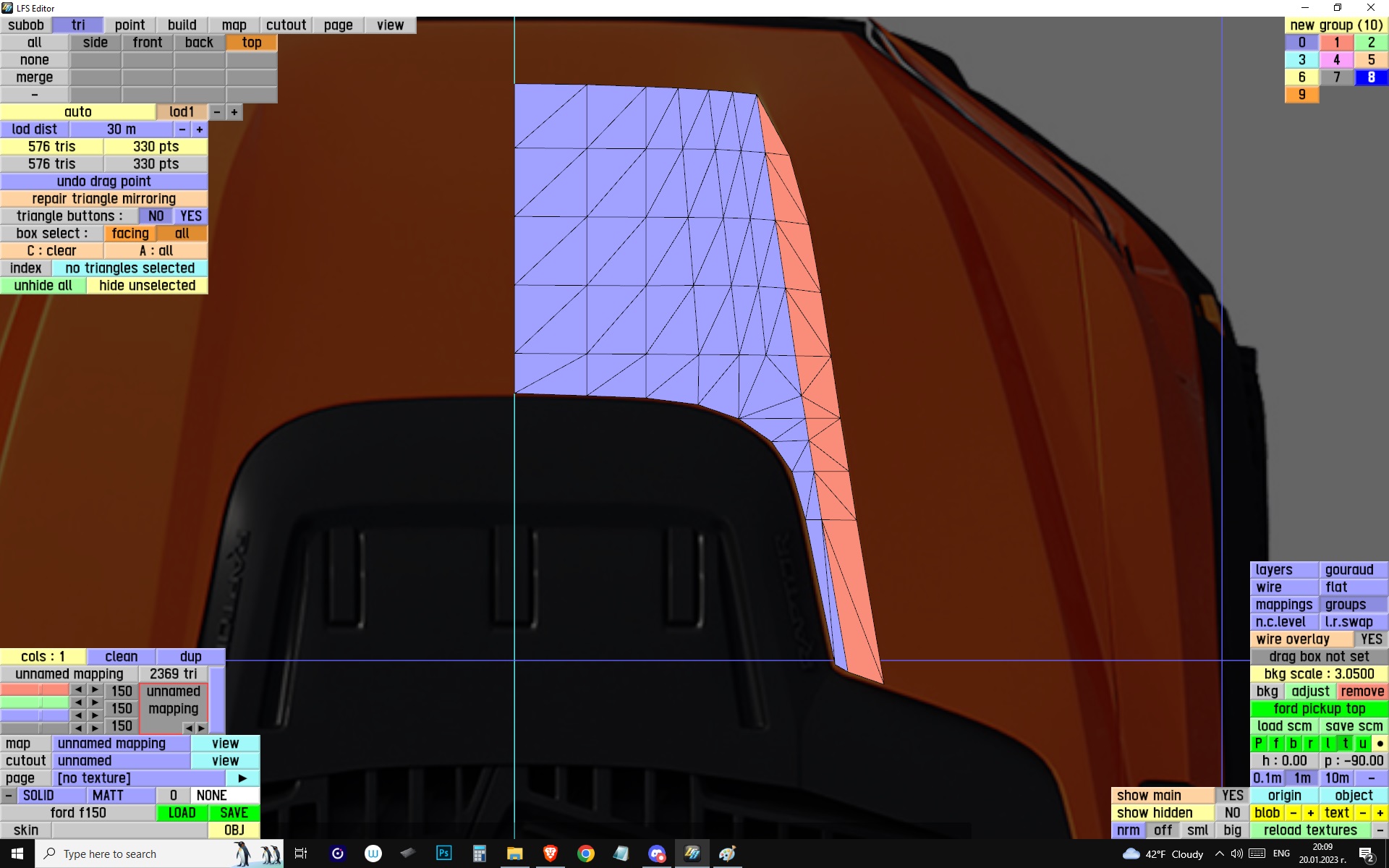Open cutout unnamed selector
This screenshot has width=1389, height=868.
tap(121, 761)
